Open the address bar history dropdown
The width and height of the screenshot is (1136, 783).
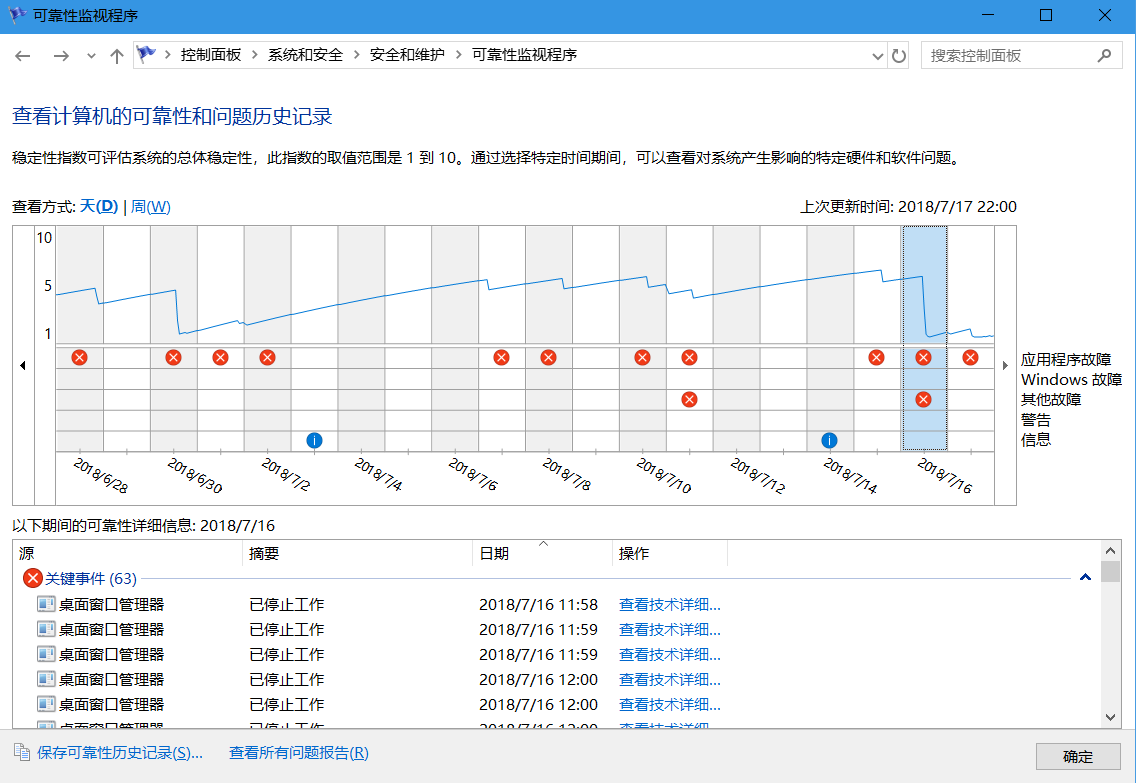(x=877, y=56)
